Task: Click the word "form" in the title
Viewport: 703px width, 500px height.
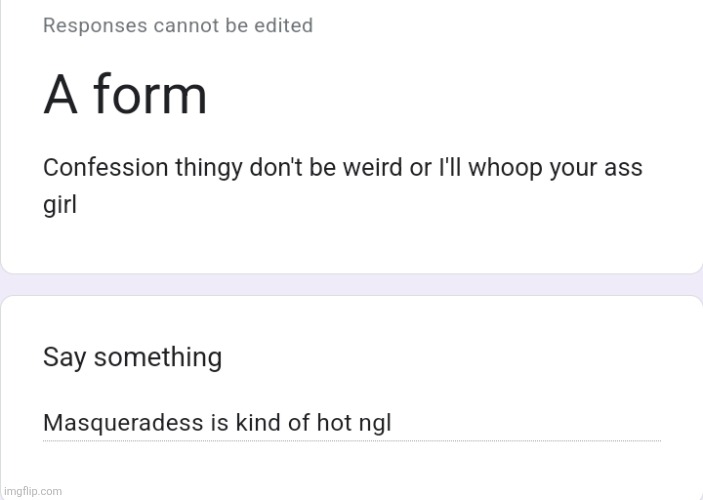Action: [150, 94]
